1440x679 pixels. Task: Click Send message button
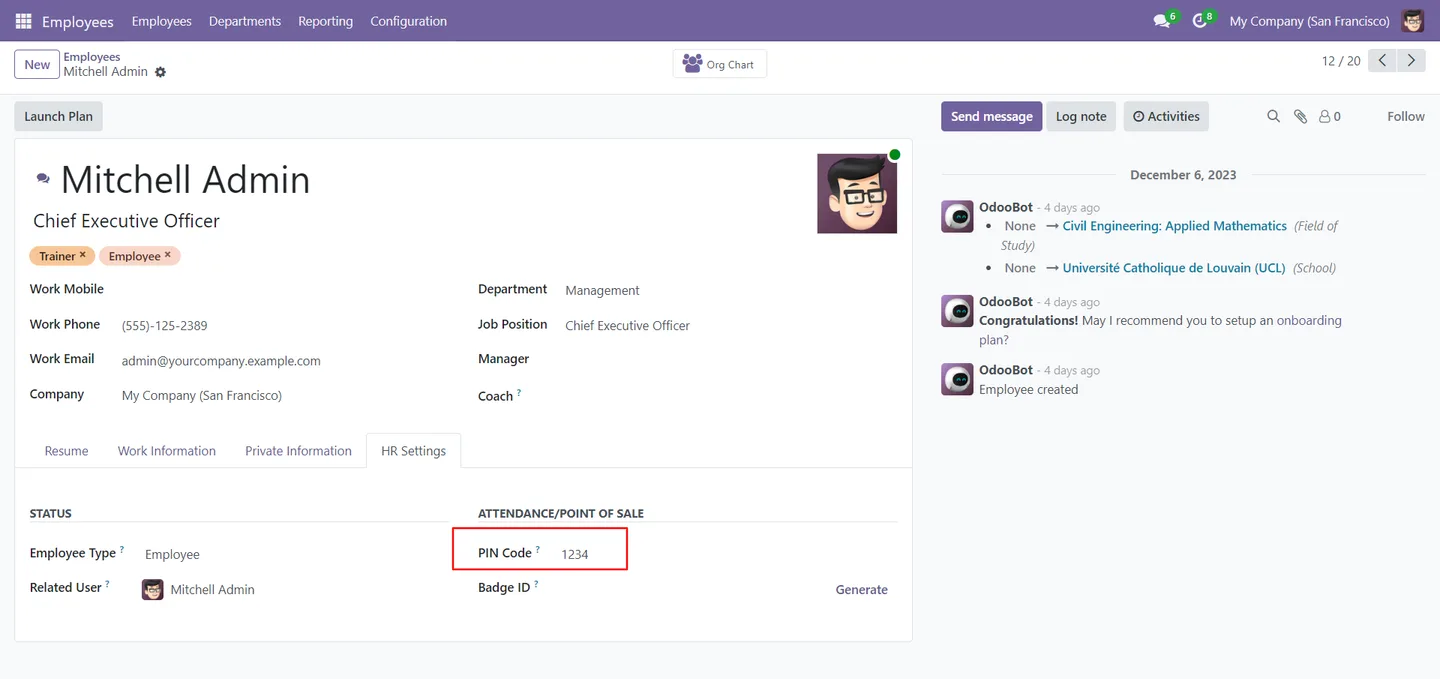pyautogui.click(x=991, y=116)
